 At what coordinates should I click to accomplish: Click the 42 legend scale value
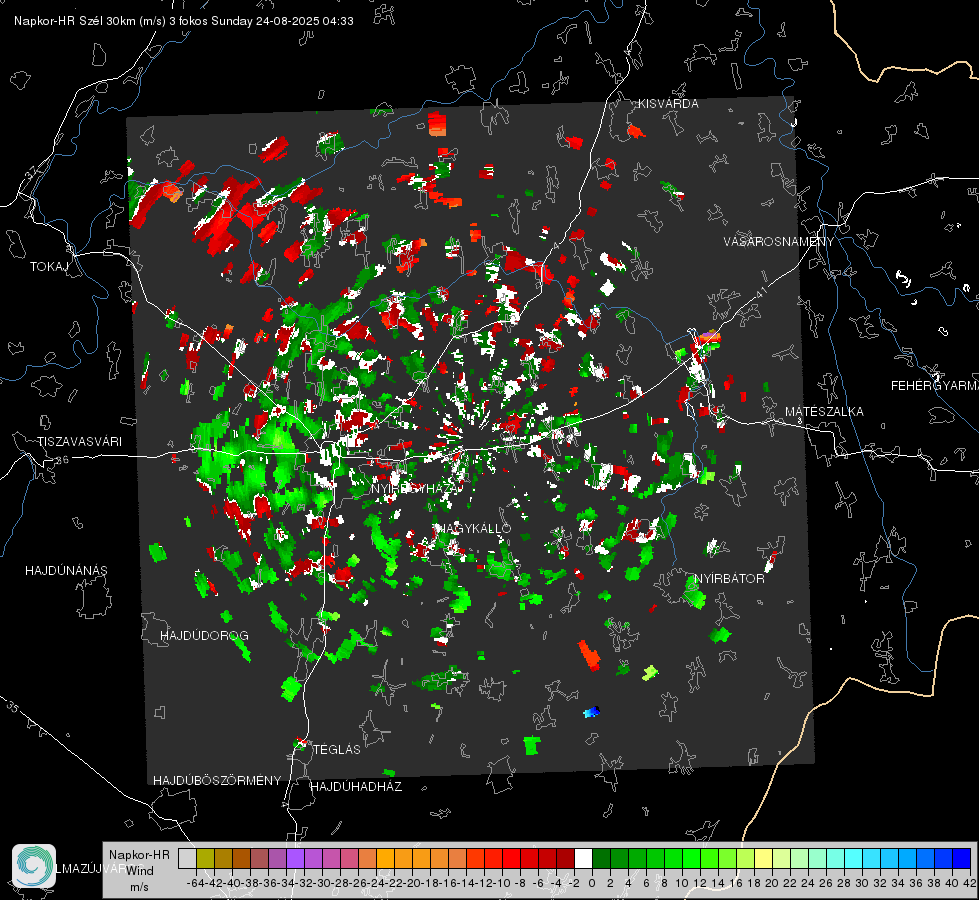pyautogui.click(x=969, y=883)
